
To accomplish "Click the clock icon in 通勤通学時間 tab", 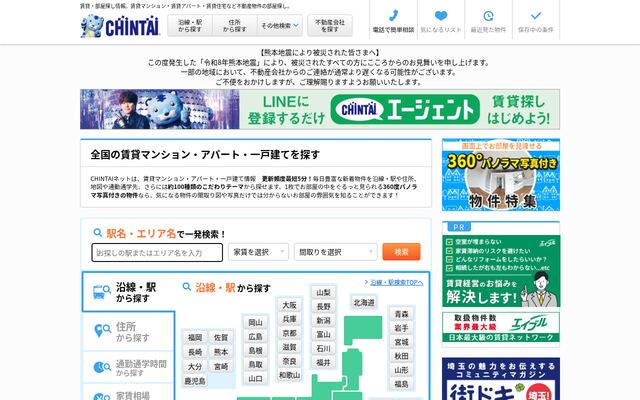I will [x=102, y=367].
